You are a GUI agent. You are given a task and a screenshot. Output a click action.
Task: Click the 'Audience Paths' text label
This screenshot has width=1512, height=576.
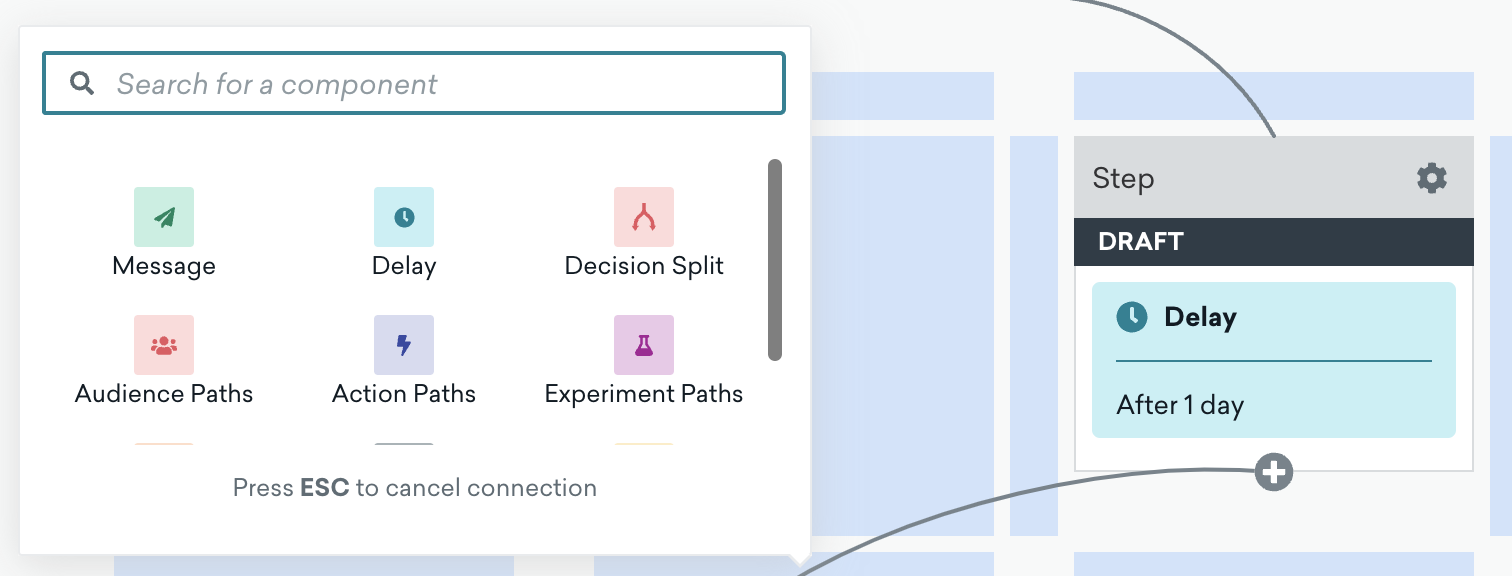(x=164, y=394)
